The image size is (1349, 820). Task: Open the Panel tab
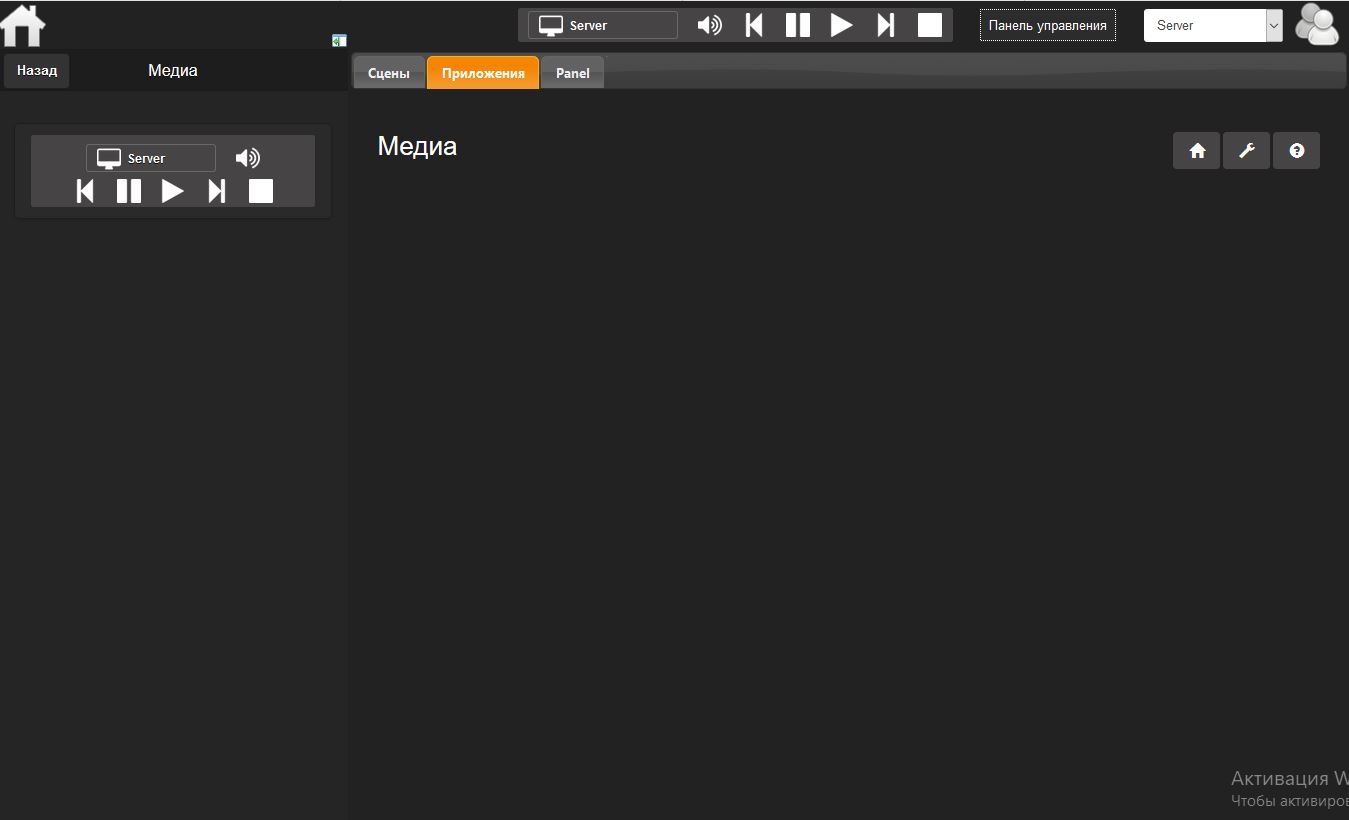[x=572, y=73]
